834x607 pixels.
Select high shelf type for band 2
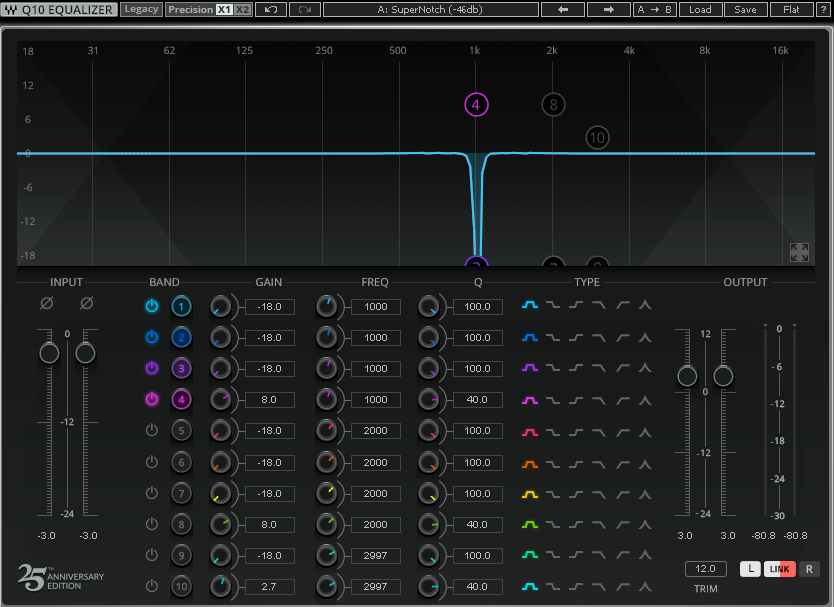[576, 338]
